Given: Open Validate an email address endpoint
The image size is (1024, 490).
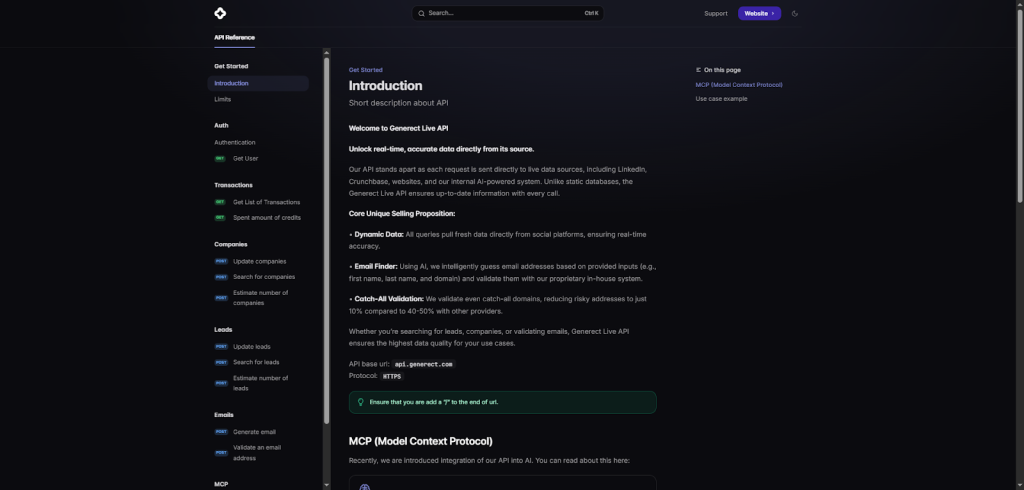Looking at the screenshot, I should [x=257, y=452].
